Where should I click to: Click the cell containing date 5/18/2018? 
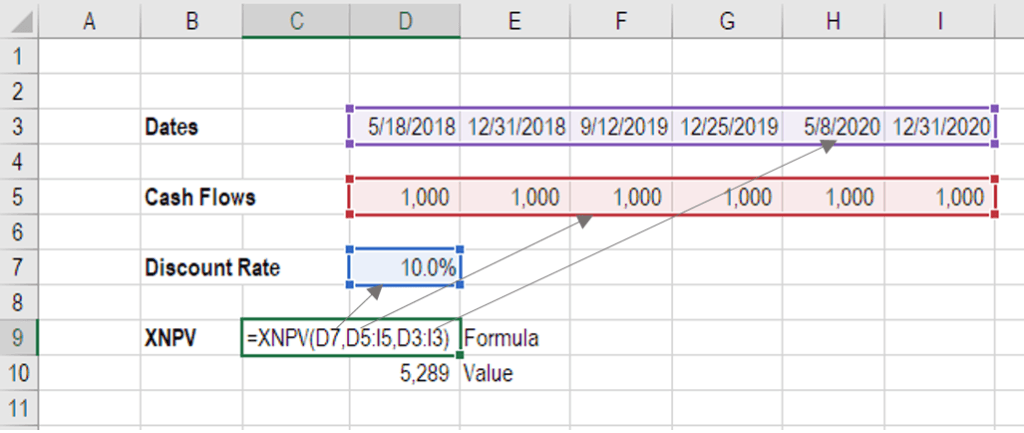tap(404, 126)
